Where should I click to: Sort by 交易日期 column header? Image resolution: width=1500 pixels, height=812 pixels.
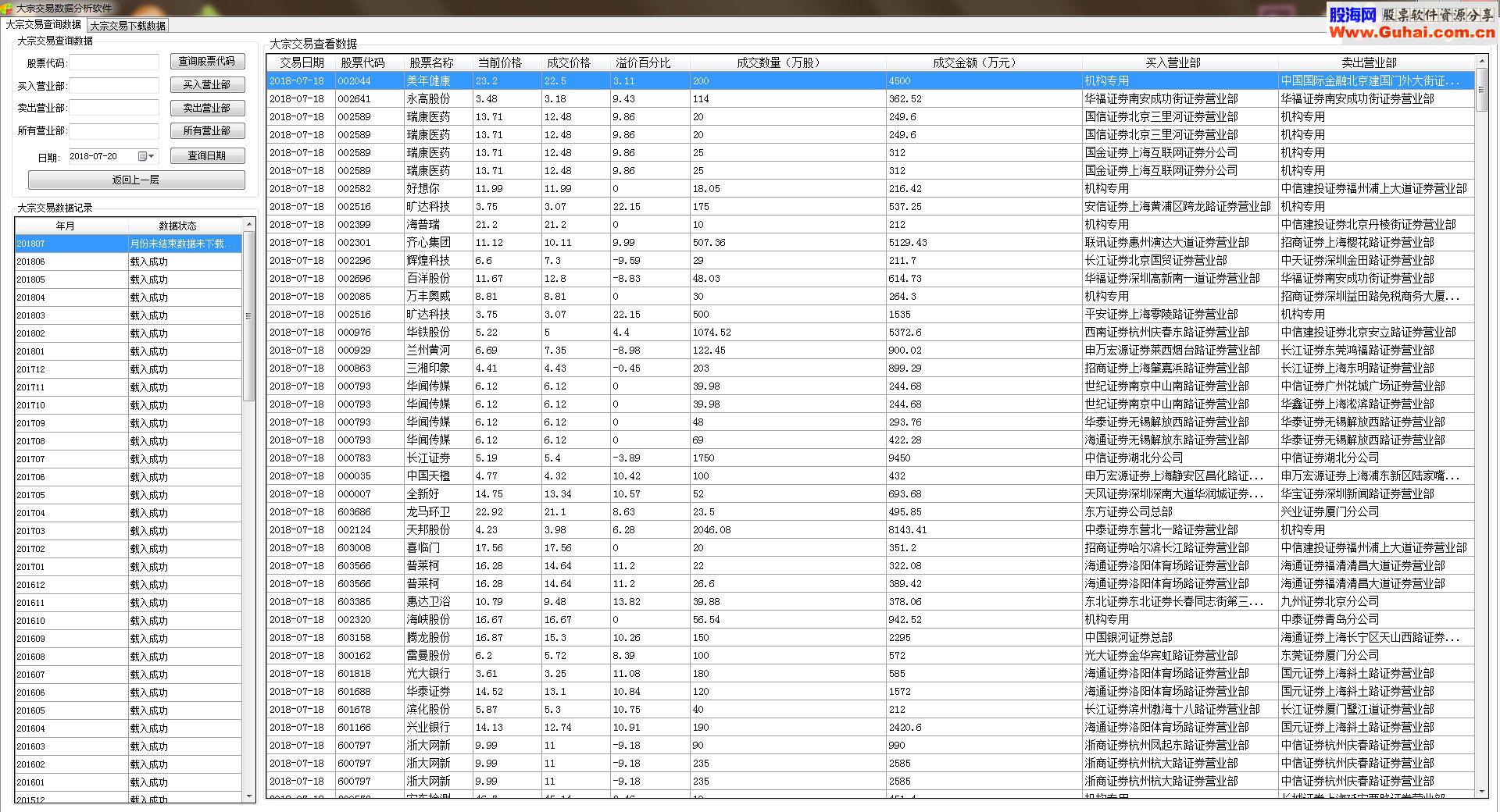302,62
